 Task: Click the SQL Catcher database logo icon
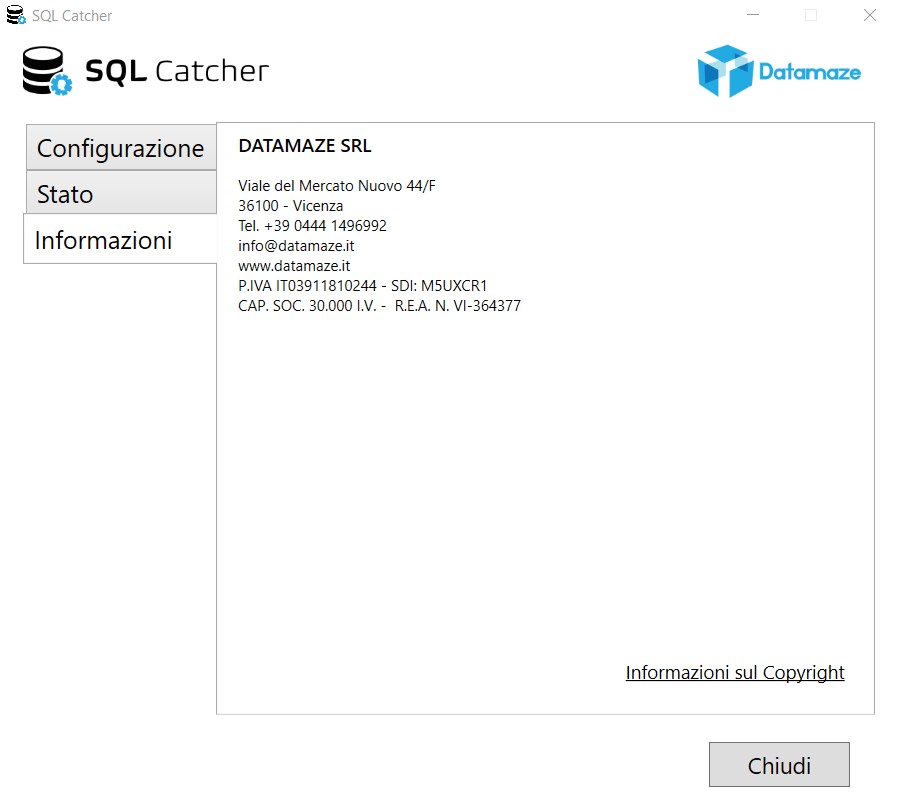tap(47, 71)
